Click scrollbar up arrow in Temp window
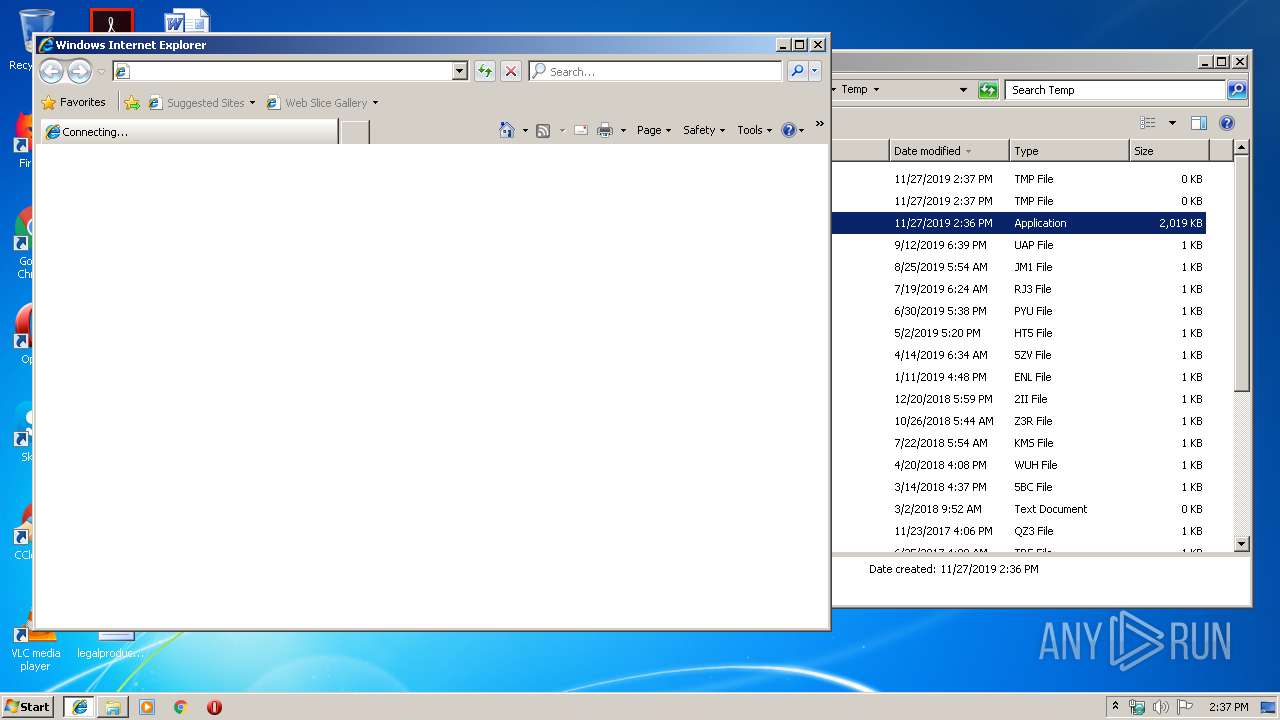This screenshot has width=1280, height=720. point(1241,148)
